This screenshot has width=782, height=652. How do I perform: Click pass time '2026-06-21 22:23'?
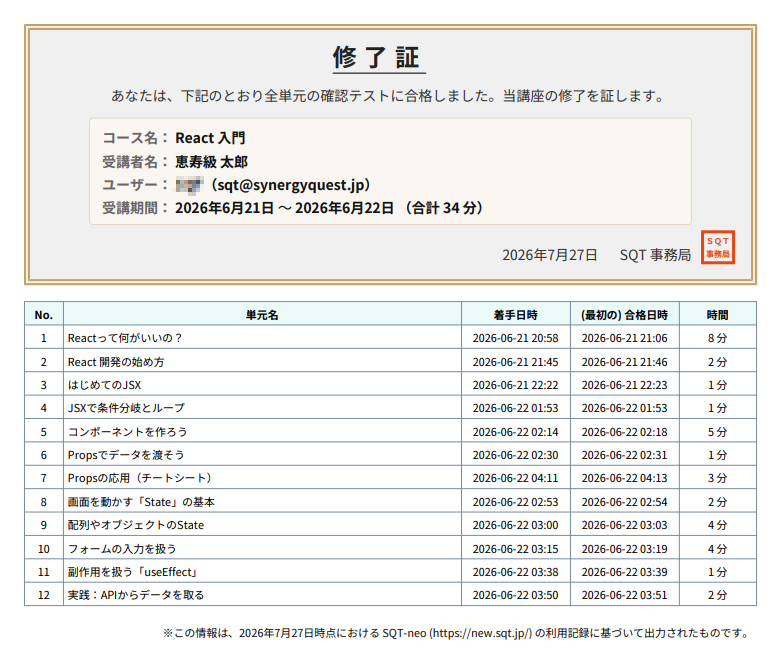pos(624,385)
